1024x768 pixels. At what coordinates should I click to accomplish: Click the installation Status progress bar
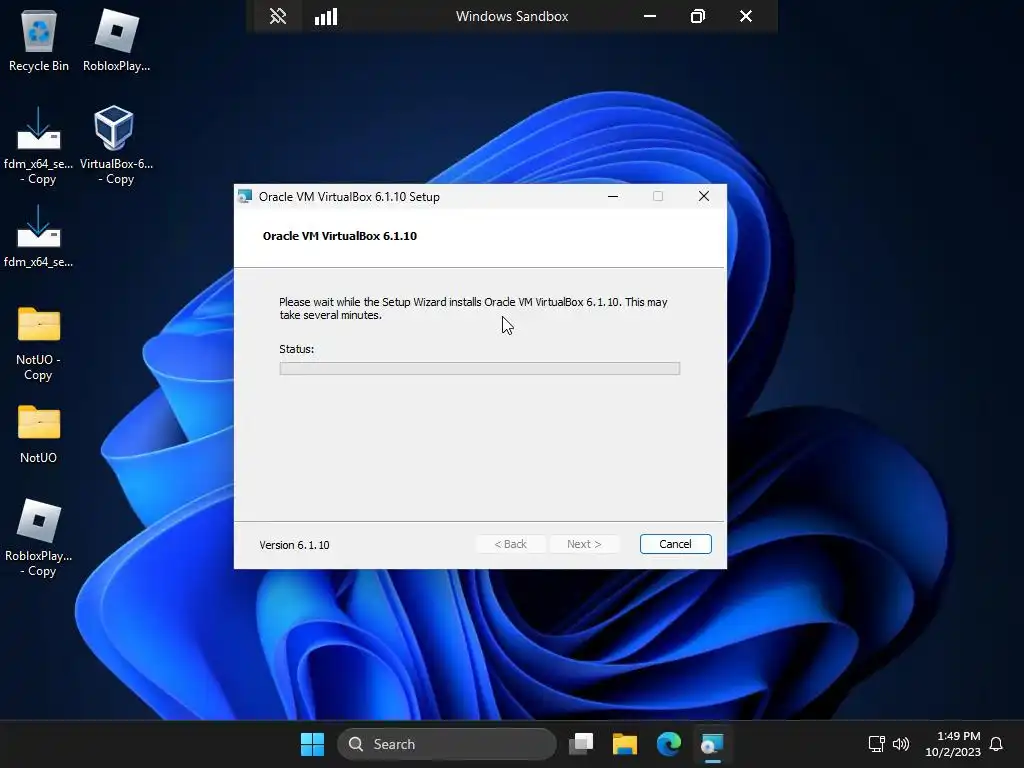(x=479, y=368)
